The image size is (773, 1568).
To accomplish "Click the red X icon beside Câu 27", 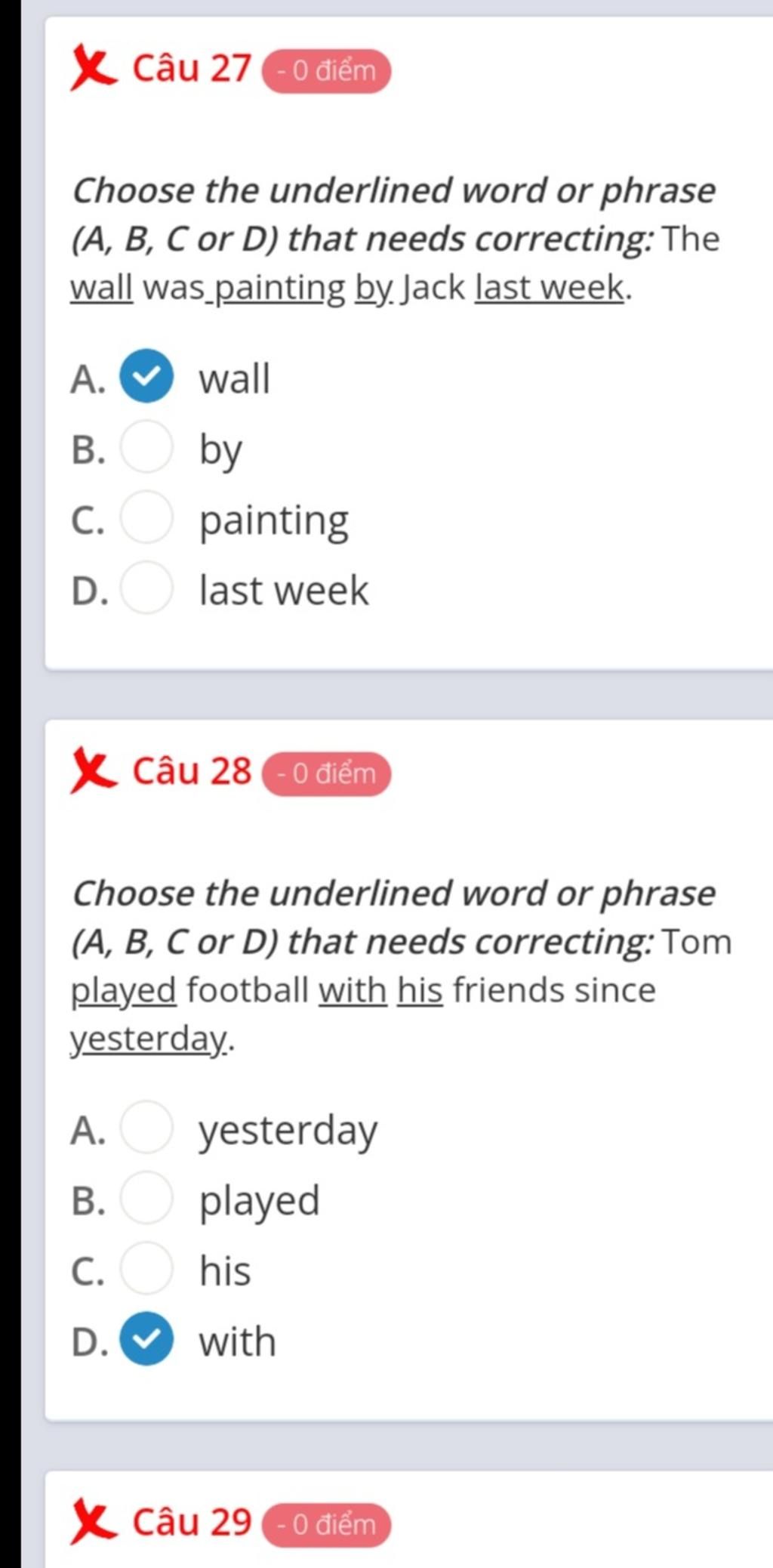I will pos(92,69).
